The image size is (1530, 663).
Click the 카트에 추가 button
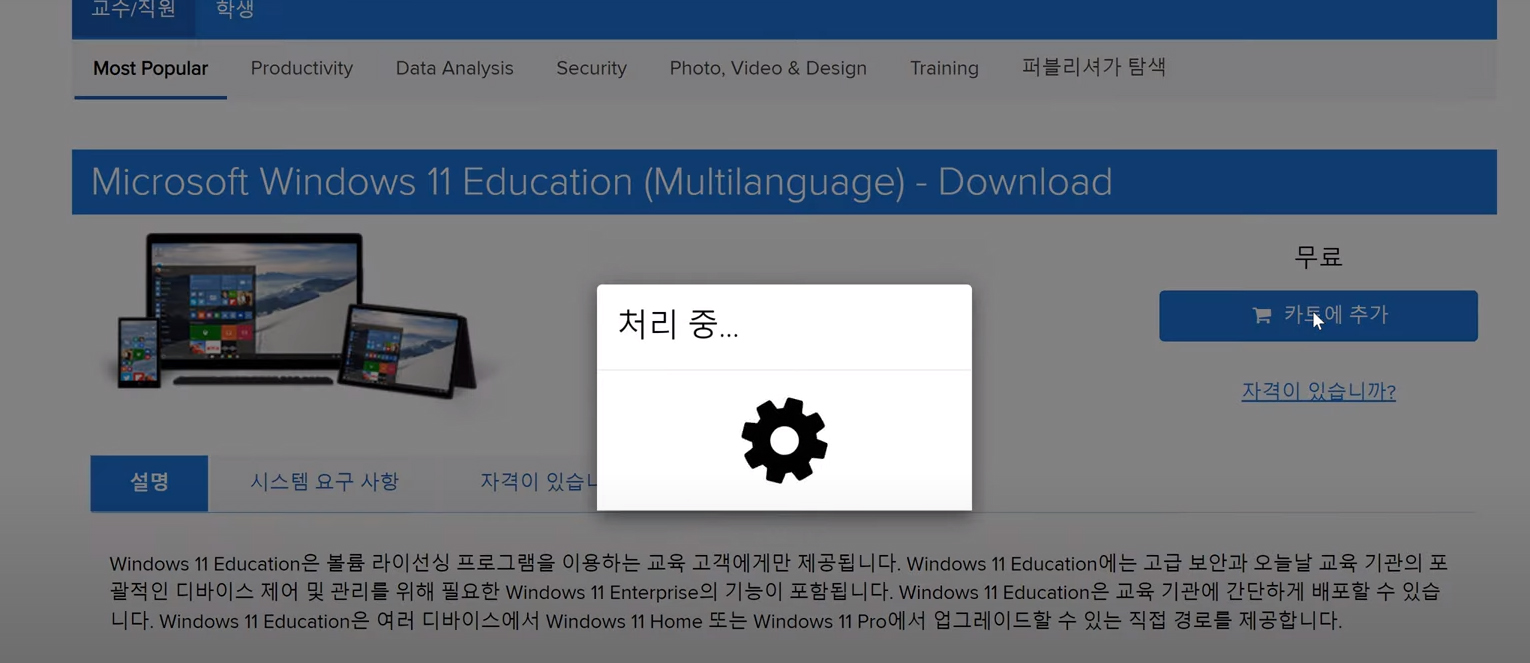1318,316
